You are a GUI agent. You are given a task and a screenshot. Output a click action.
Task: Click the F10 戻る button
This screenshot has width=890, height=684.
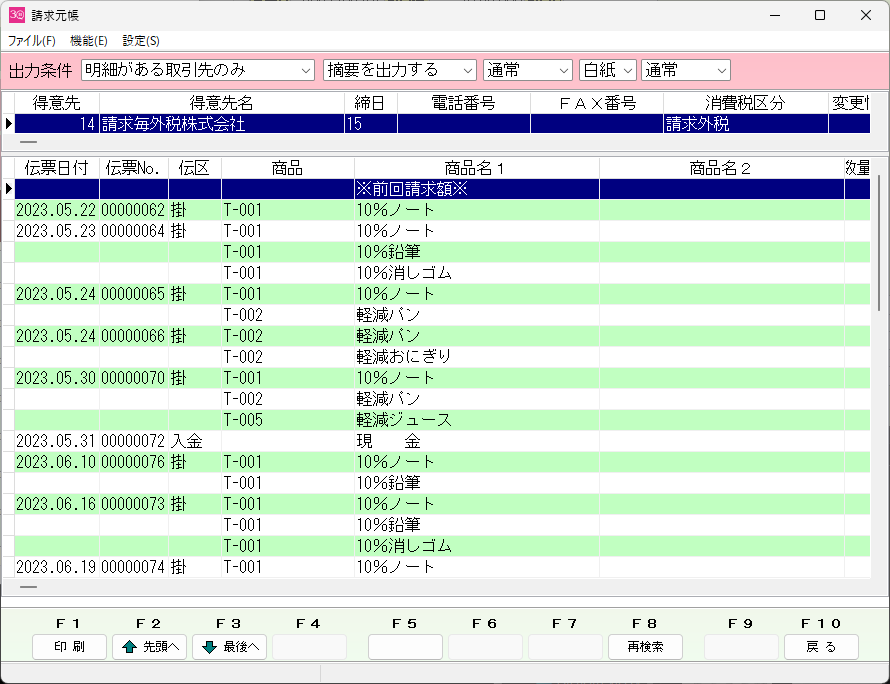pos(821,647)
